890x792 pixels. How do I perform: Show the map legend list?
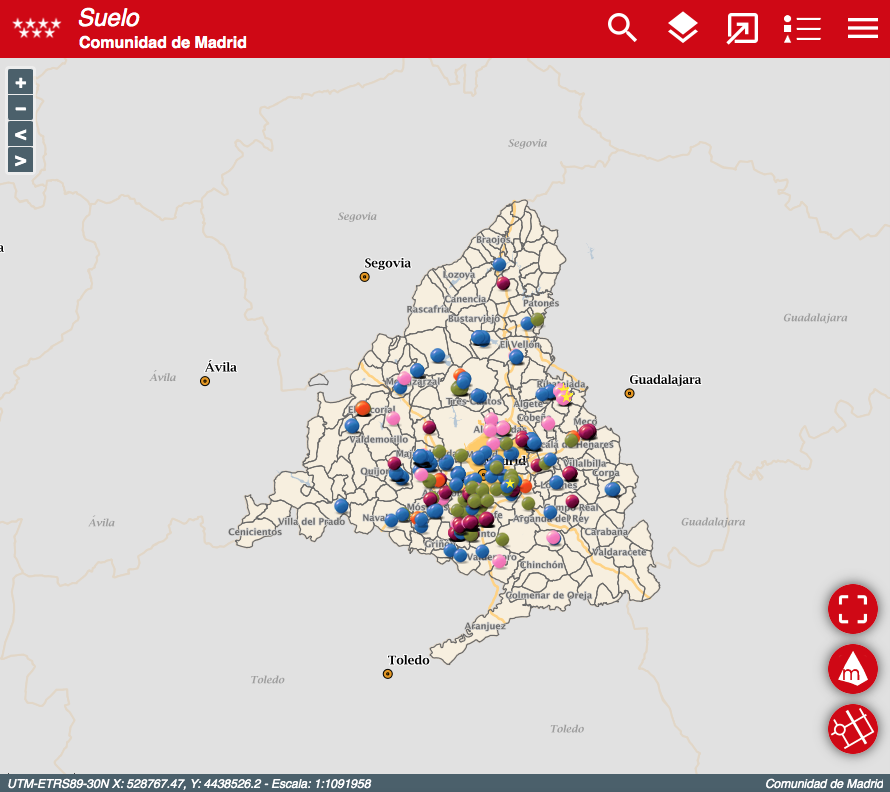802,28
